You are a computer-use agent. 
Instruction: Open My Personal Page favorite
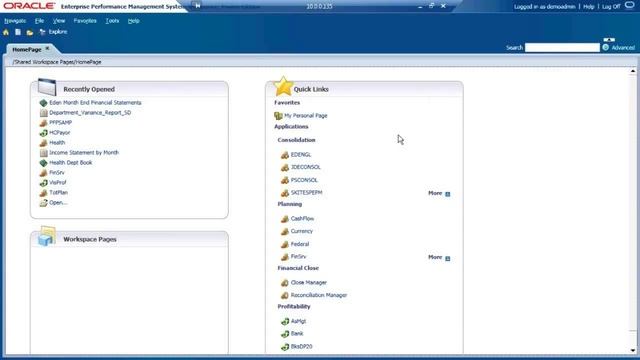tap(306, 116)
